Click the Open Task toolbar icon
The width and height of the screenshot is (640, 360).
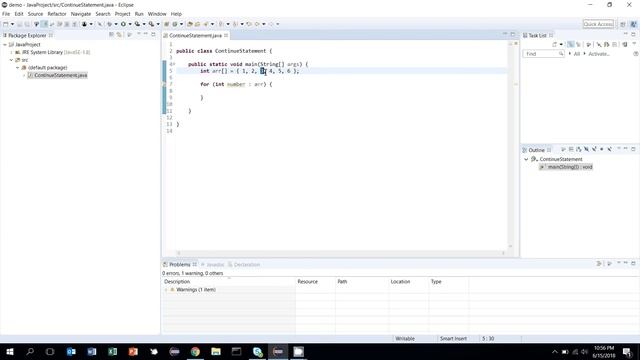[x=198, y=24]
